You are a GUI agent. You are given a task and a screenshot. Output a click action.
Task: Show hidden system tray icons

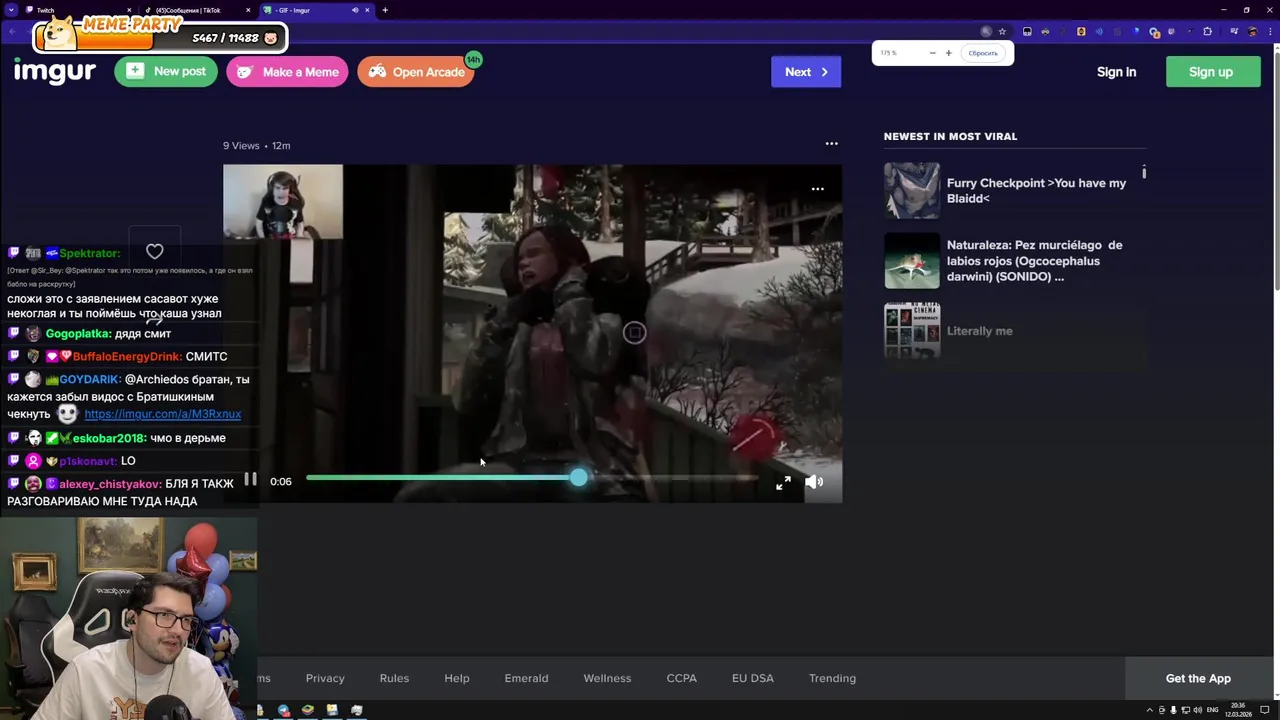(1150, 710)
